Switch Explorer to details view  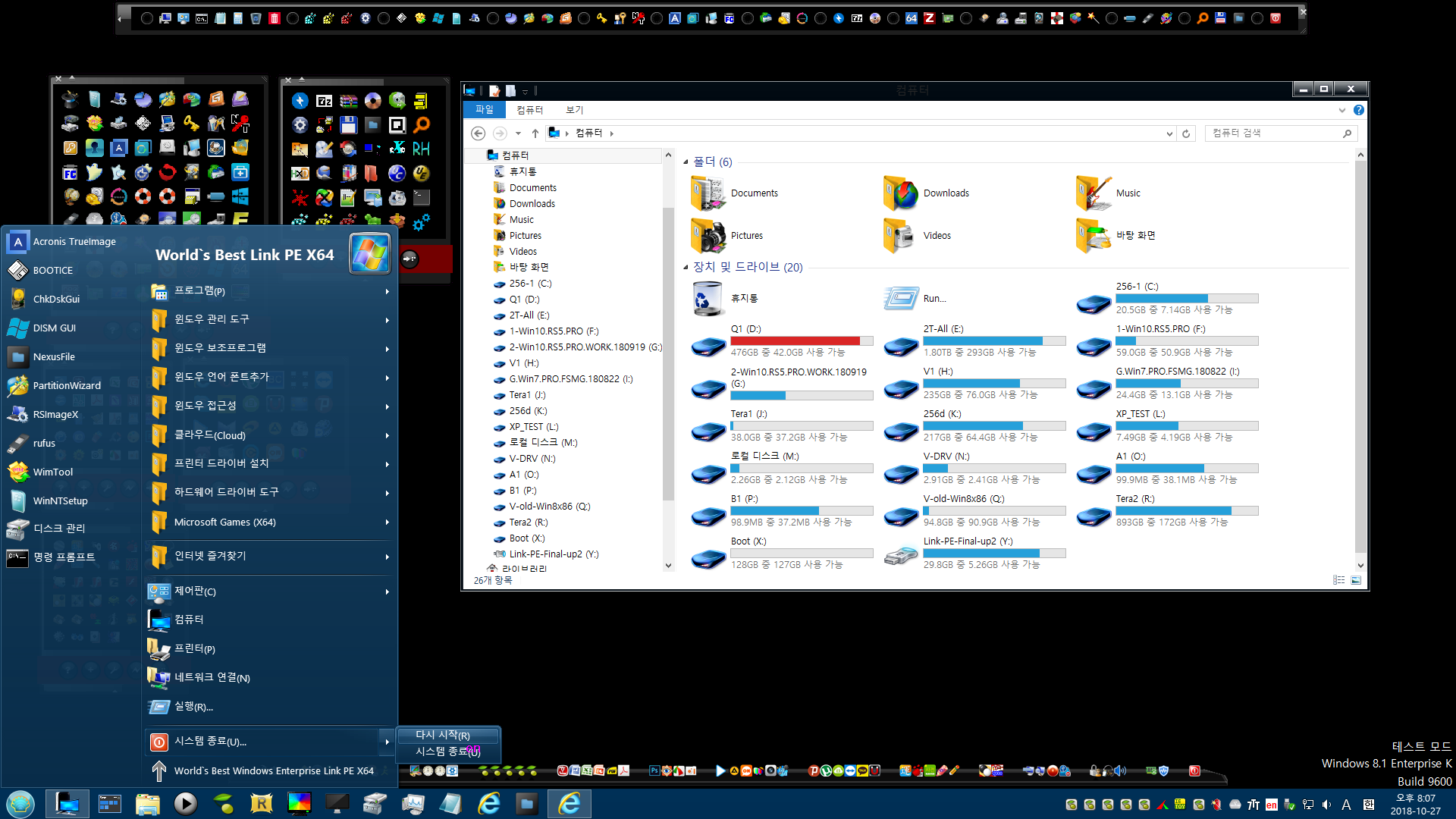1338,580
